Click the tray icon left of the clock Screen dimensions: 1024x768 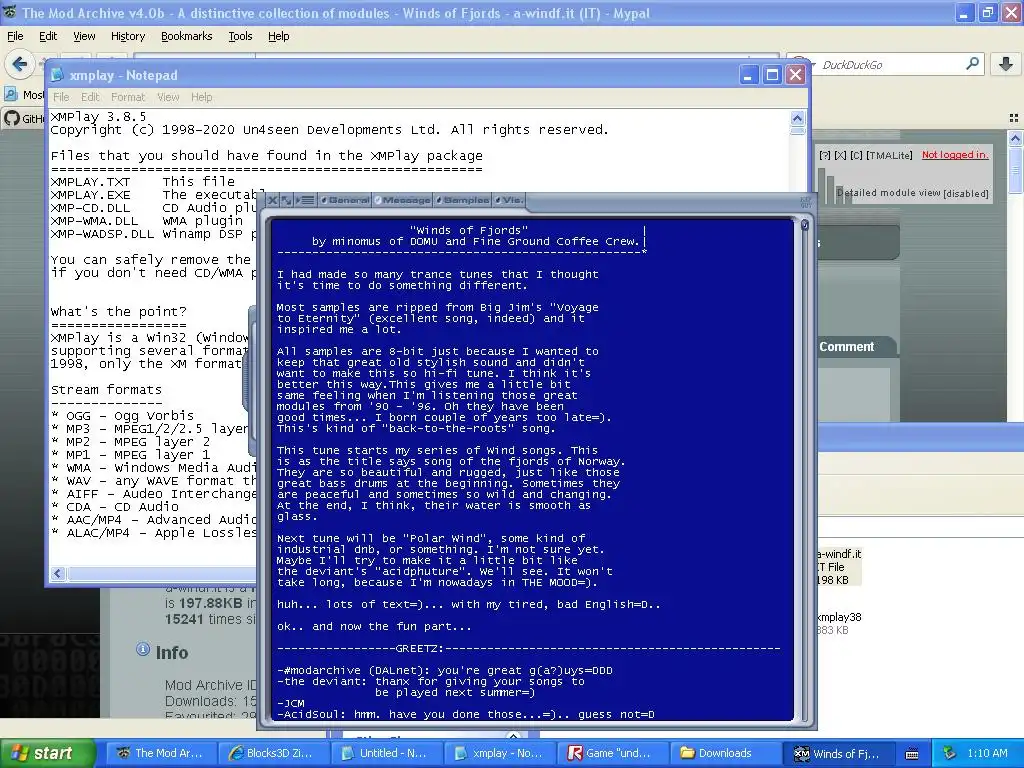pyautogui.click(x=950, y=753)
